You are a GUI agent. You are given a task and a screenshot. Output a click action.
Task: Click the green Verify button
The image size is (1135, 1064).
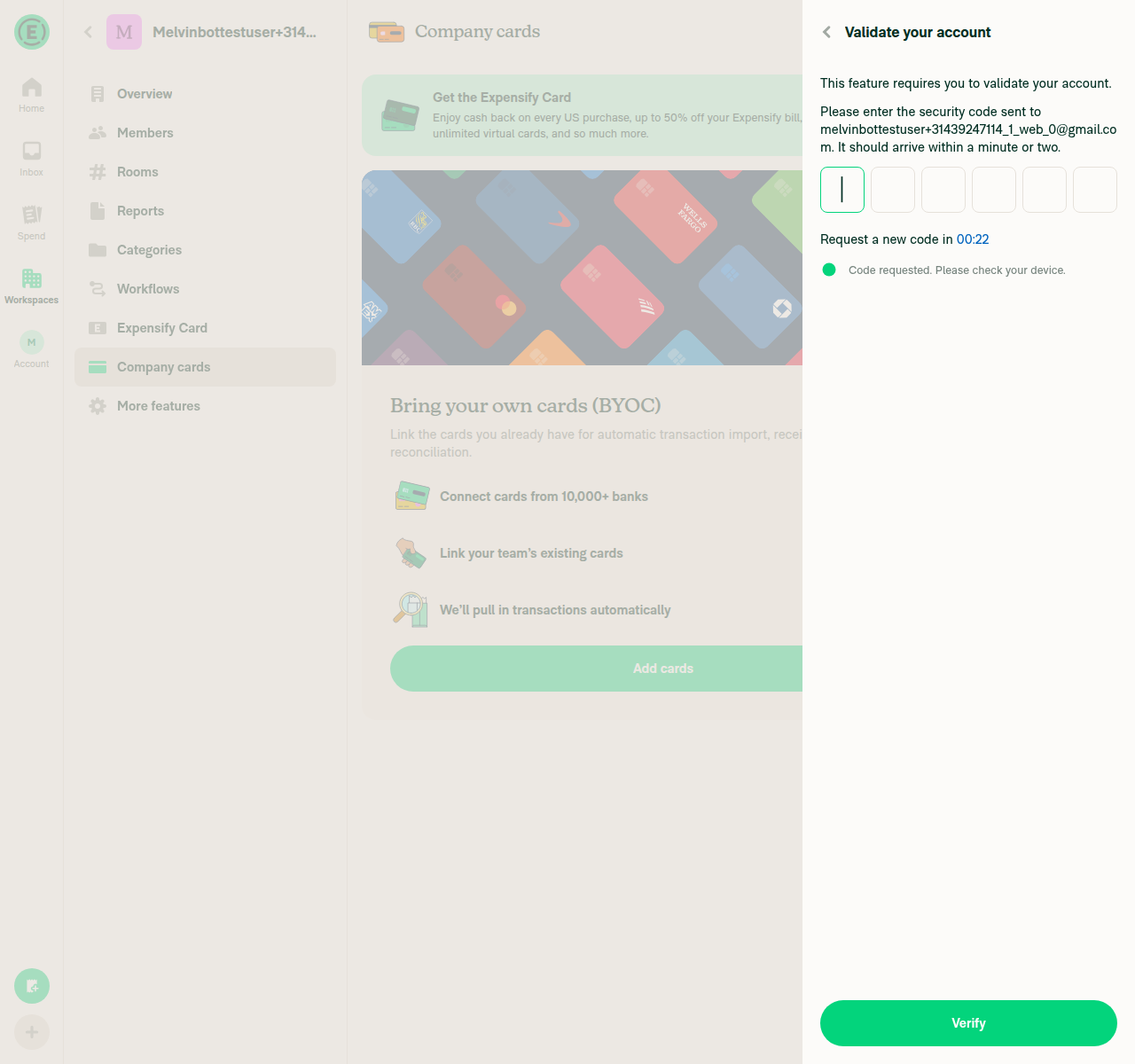point(968,1023)
